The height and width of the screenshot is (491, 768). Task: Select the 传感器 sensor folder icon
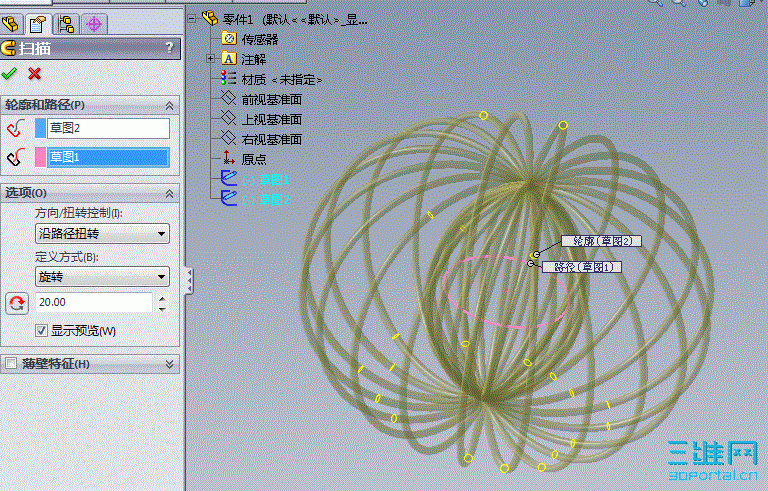click(x=229, y=38)
